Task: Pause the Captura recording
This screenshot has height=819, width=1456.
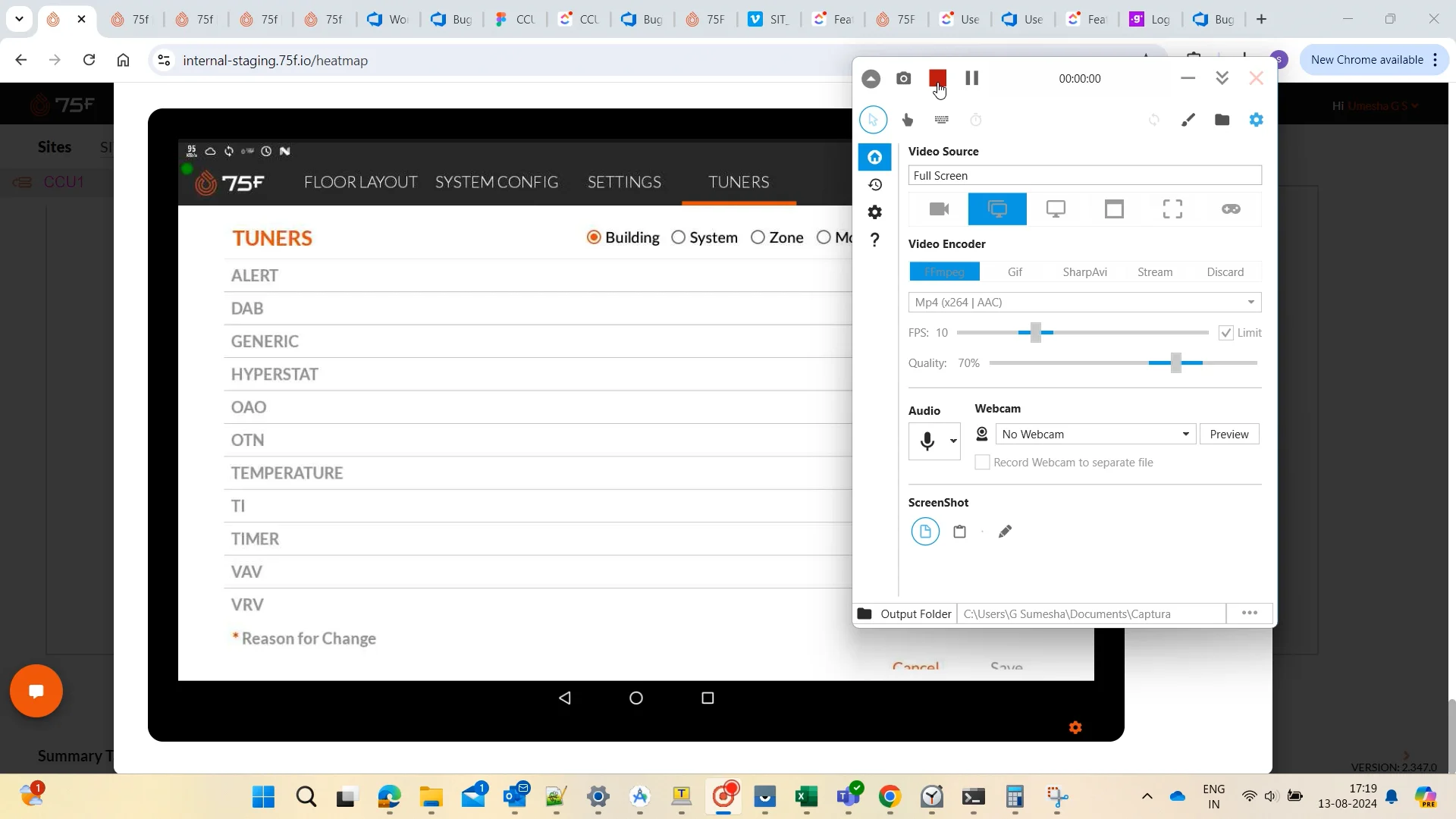Action: (972, 78)
